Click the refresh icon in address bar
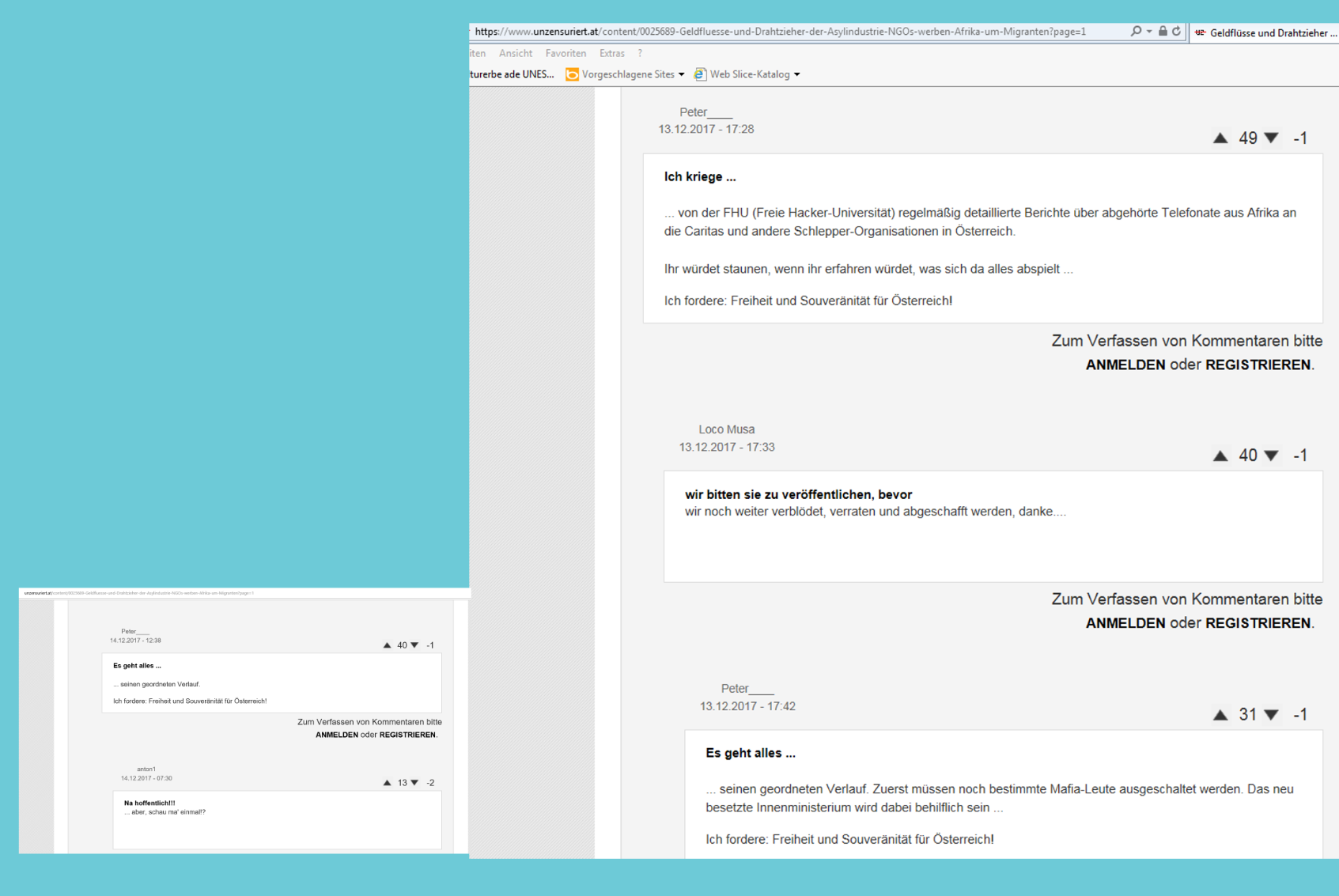Viewport: 1339px width, 896px height. pos(1177,32)
